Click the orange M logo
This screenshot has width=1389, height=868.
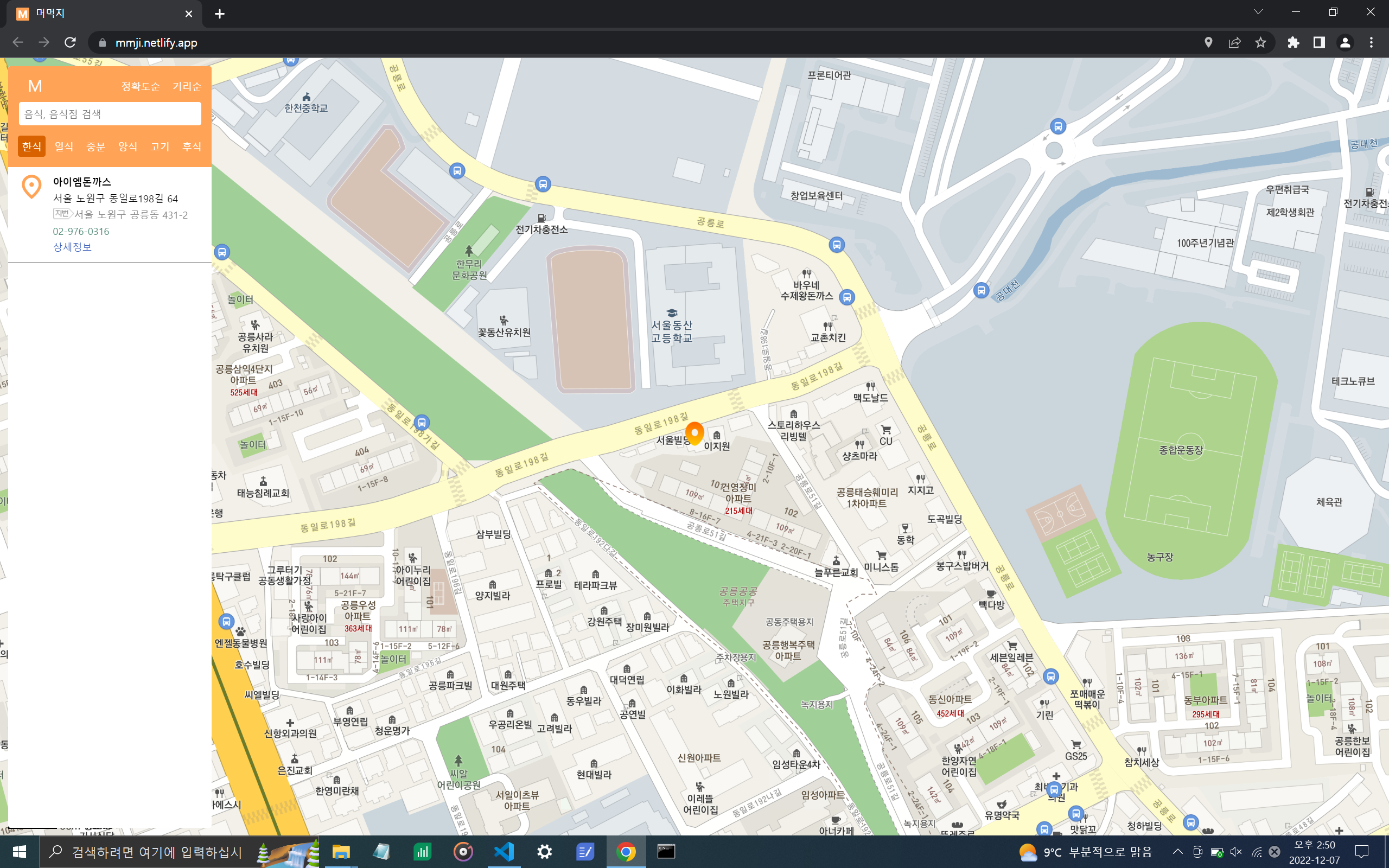click(x=35, y=86)
